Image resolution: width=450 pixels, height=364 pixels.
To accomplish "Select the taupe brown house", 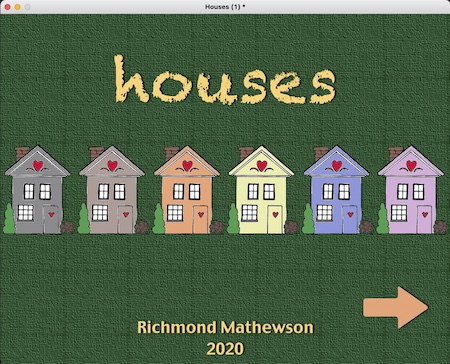I will [112, 190].
